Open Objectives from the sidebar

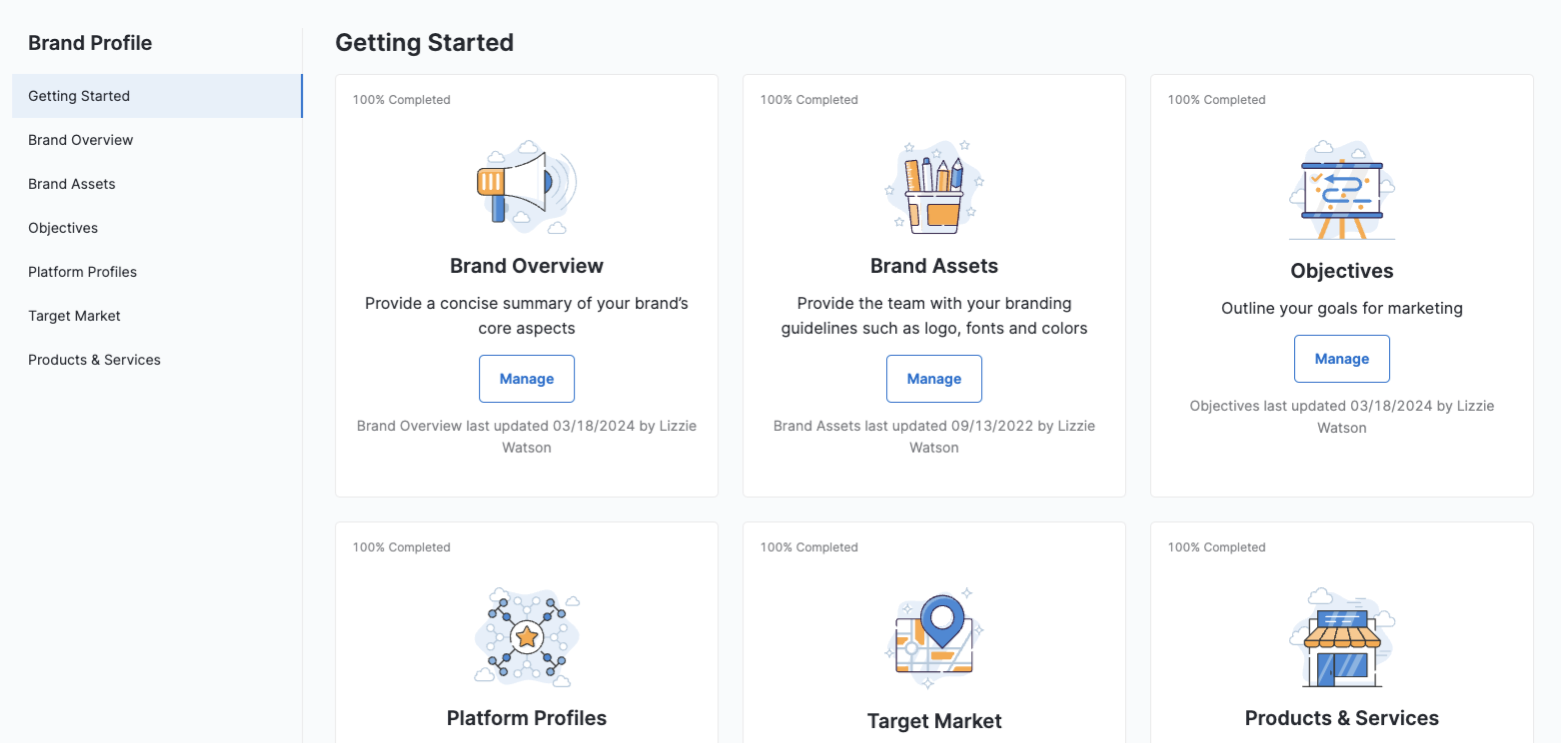(63, 228)
